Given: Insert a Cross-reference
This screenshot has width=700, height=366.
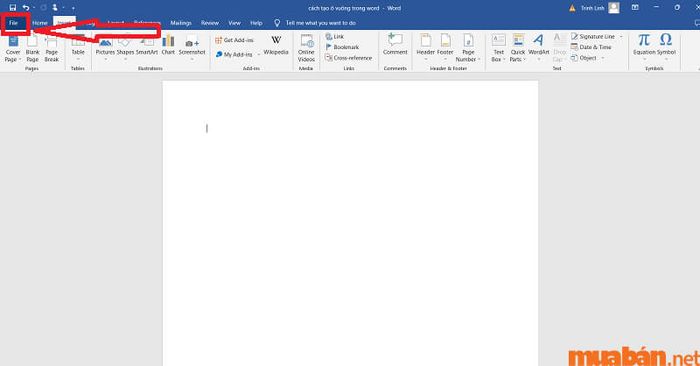Looking at the screenshot, I should pyautogui.click(x=348, y=58).
